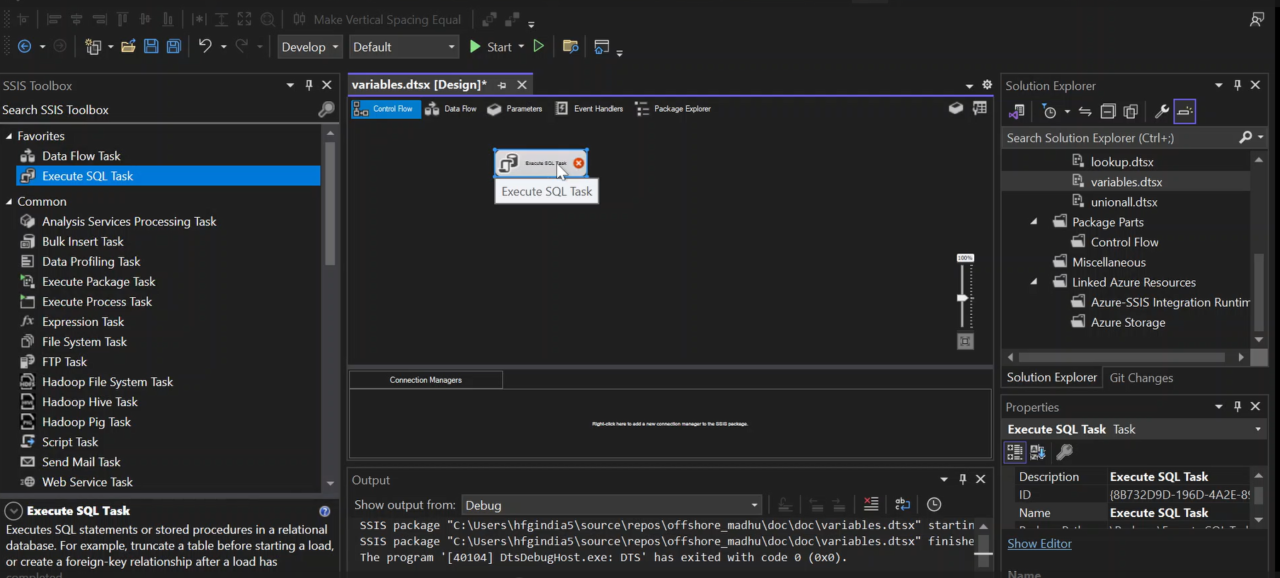The width and height of the screenshot is (1280, 578).
Task: Select the variables.dtsx [Design] document tab
Action: click(x=419, y=85)
